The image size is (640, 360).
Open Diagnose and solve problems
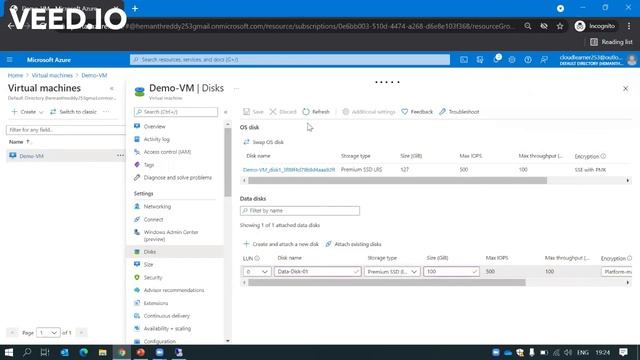click(x=178, y=178)
